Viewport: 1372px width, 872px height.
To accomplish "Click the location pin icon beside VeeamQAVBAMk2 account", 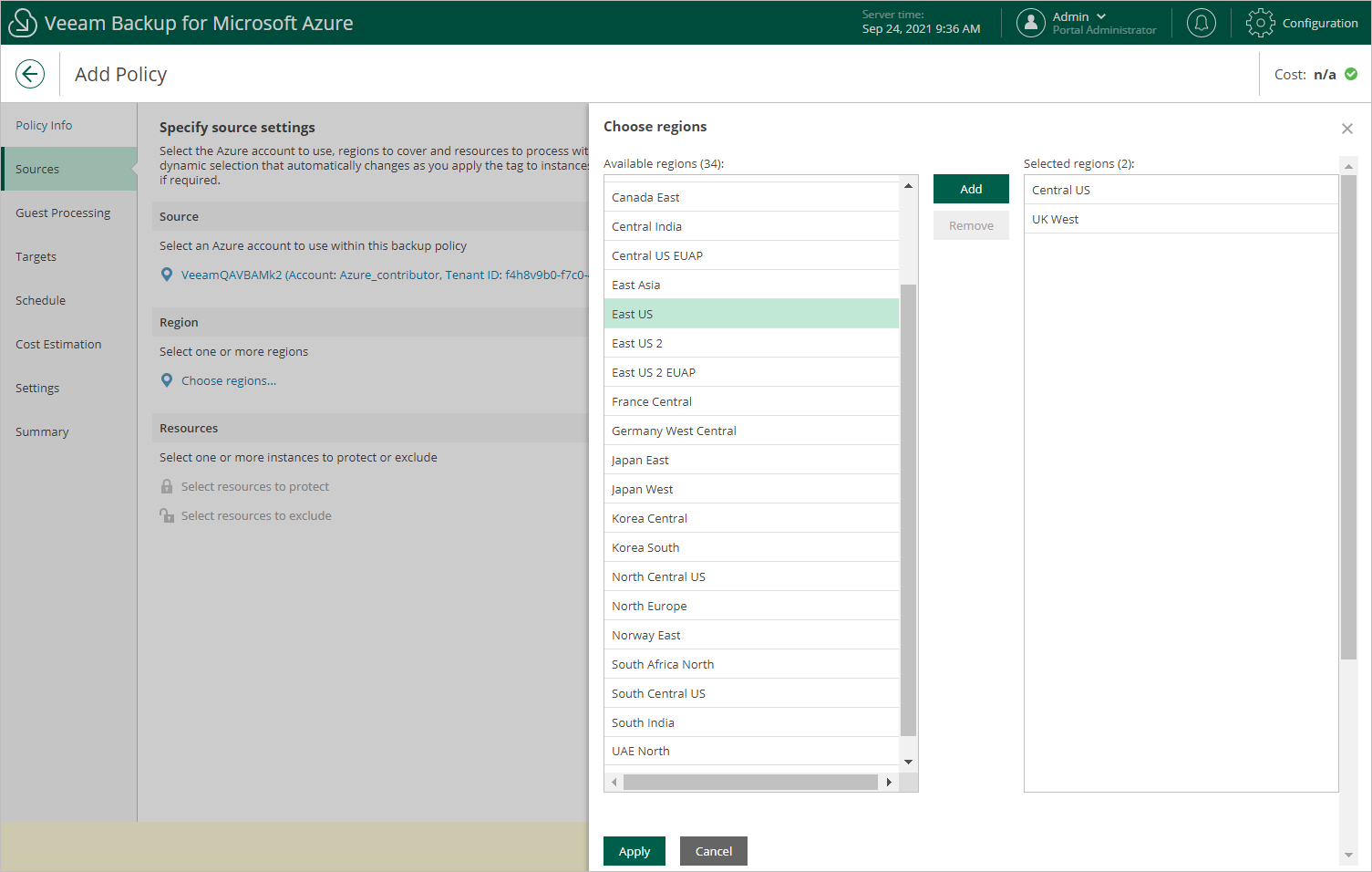I will [167, 275].
